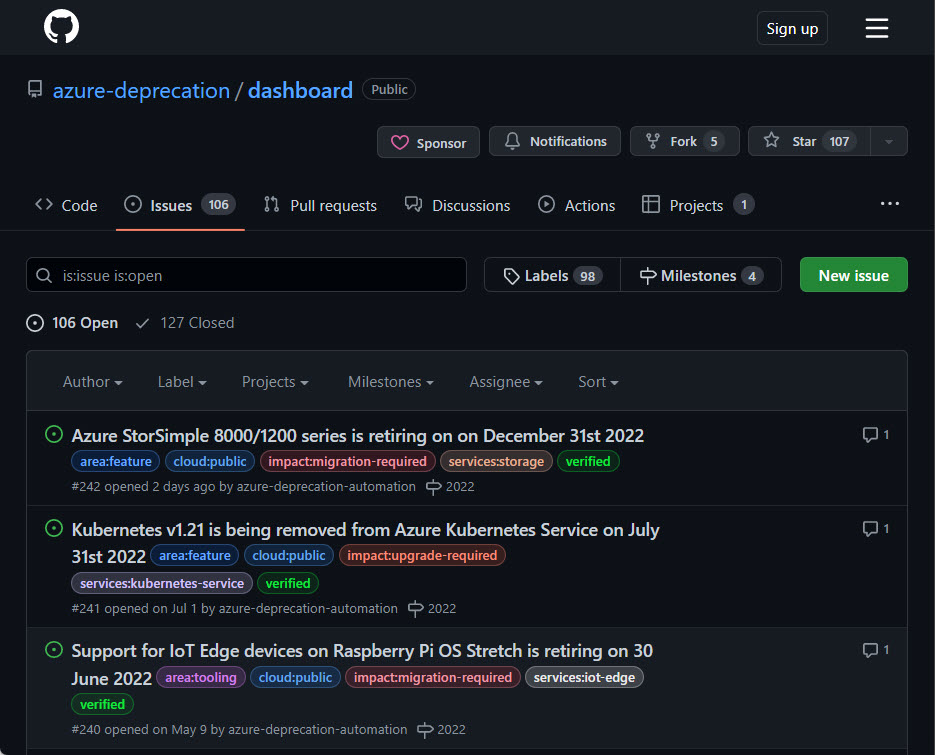This screenshot has width=935, height=755.
Task: Click the repository book icon
Action: [35, 89]
